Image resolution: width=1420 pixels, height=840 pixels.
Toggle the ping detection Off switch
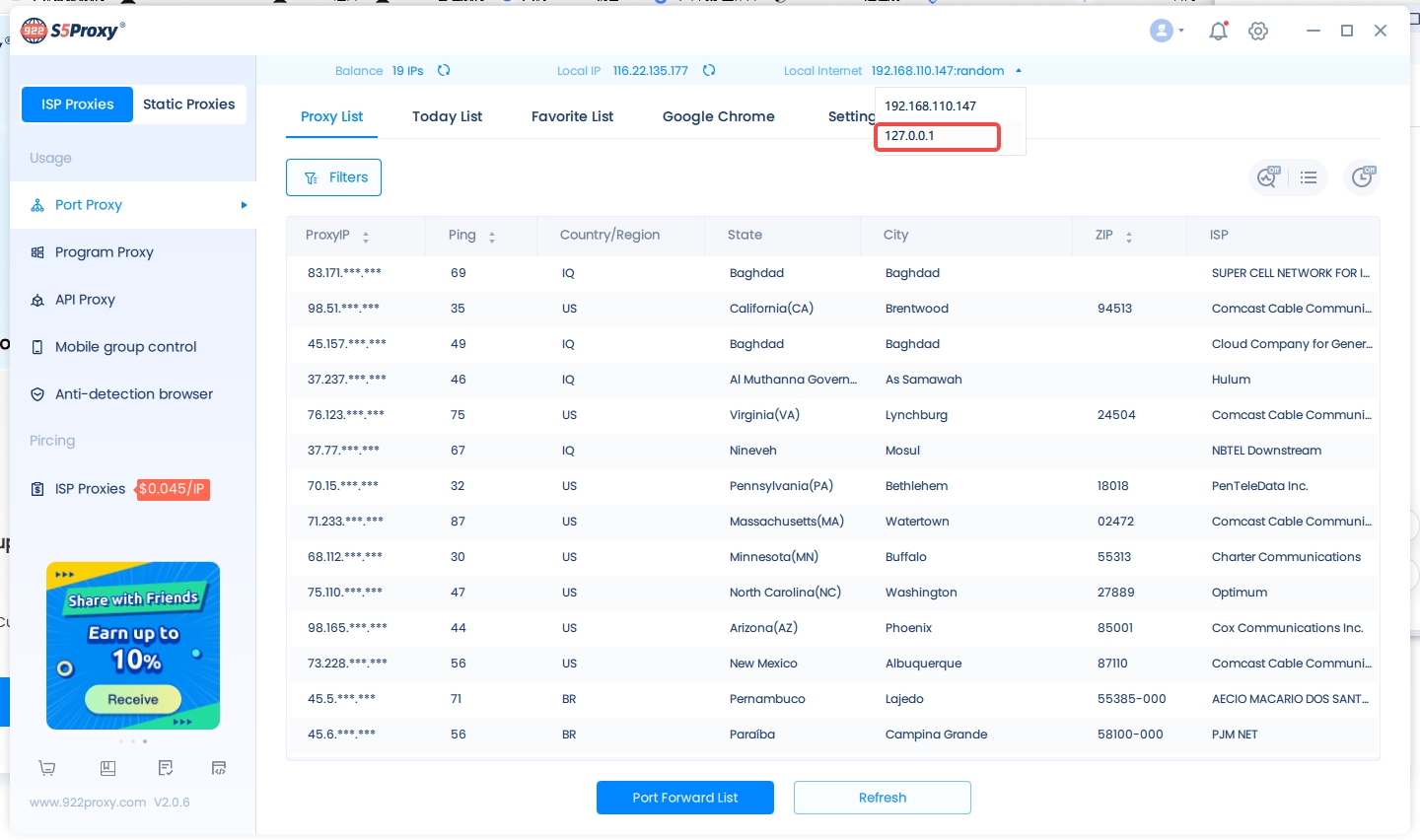pos(1267,177)
